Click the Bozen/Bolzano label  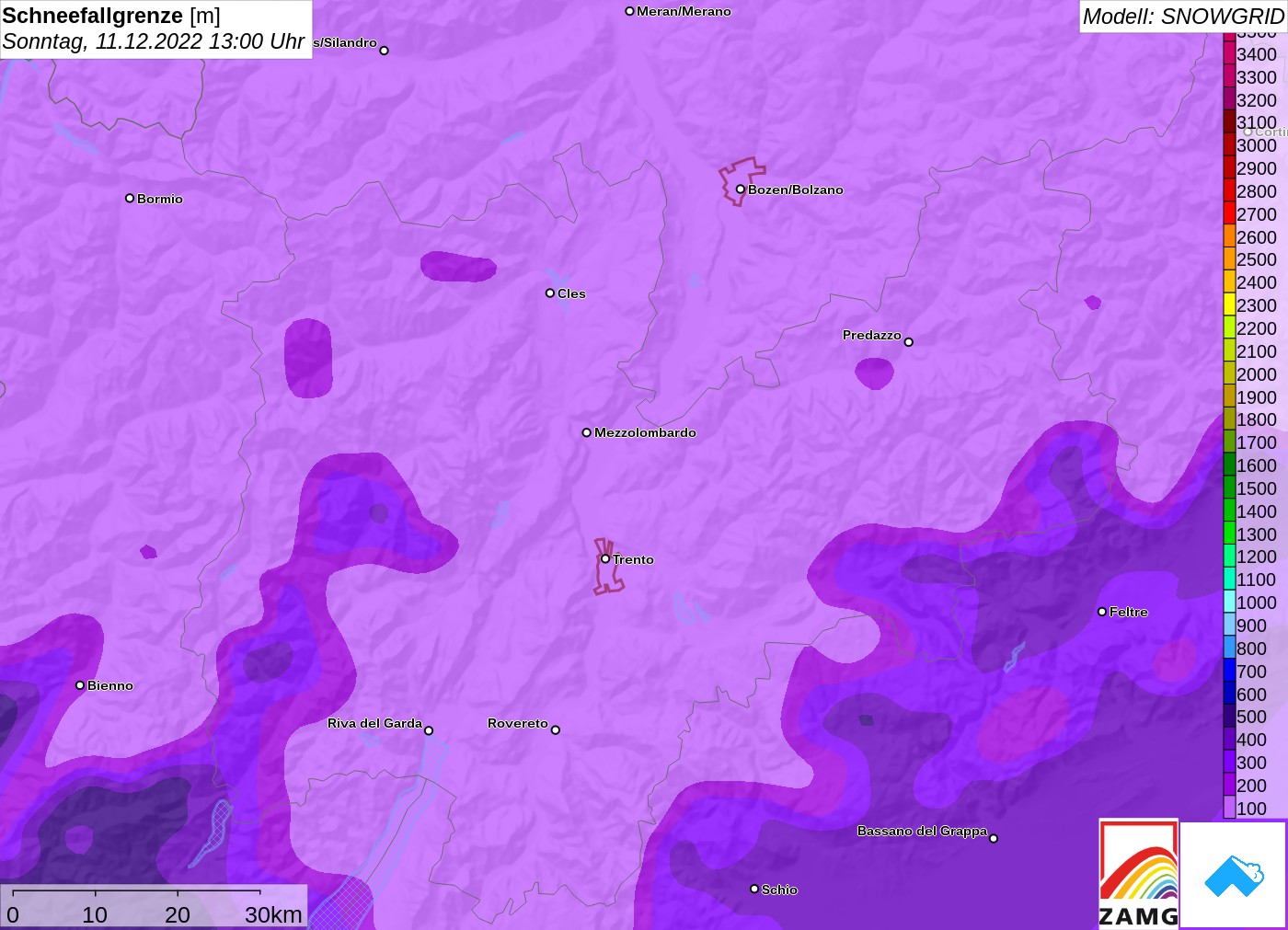[x=796, y=189]
